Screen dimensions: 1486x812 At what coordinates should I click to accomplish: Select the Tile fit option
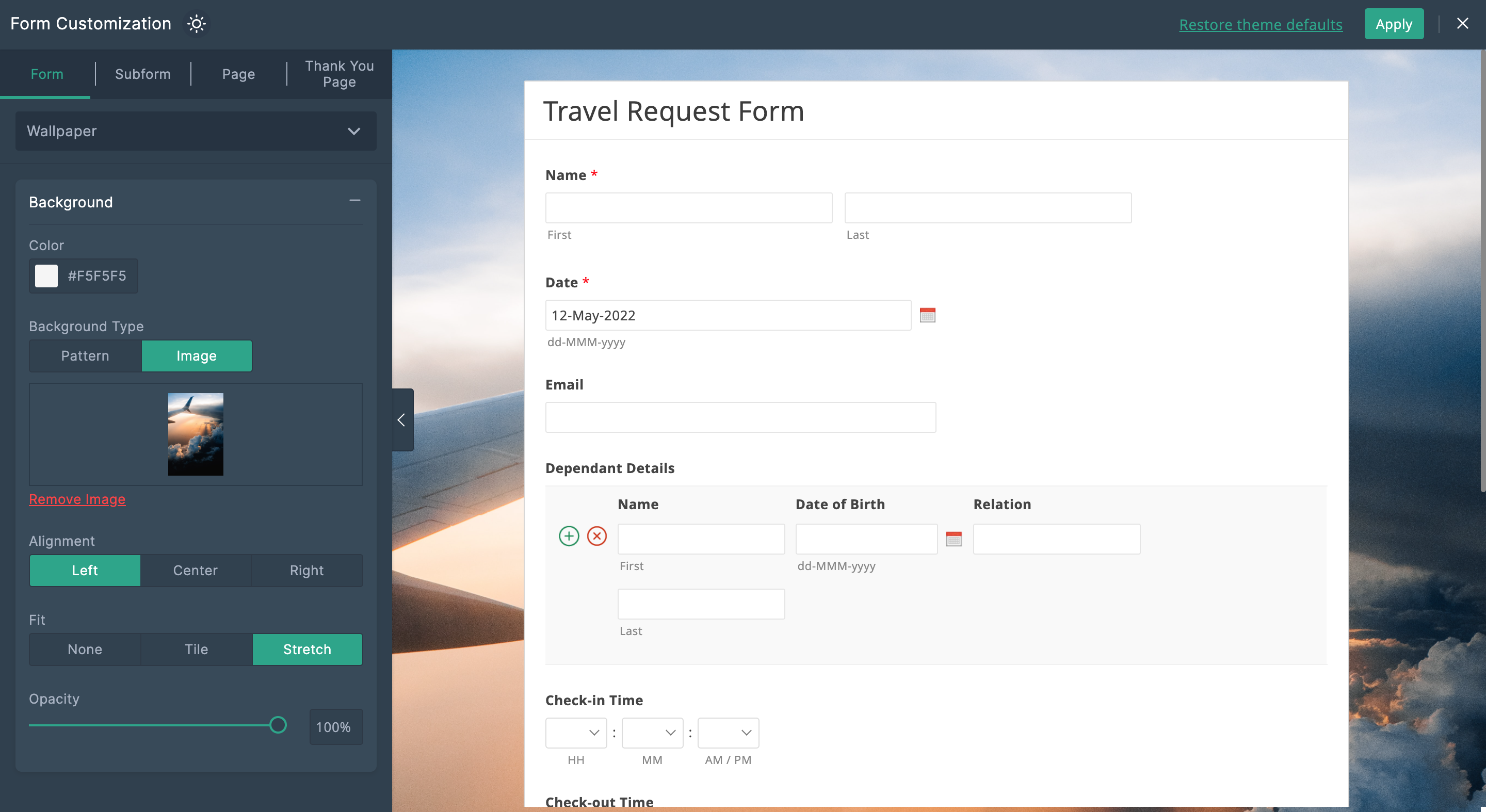196,649
